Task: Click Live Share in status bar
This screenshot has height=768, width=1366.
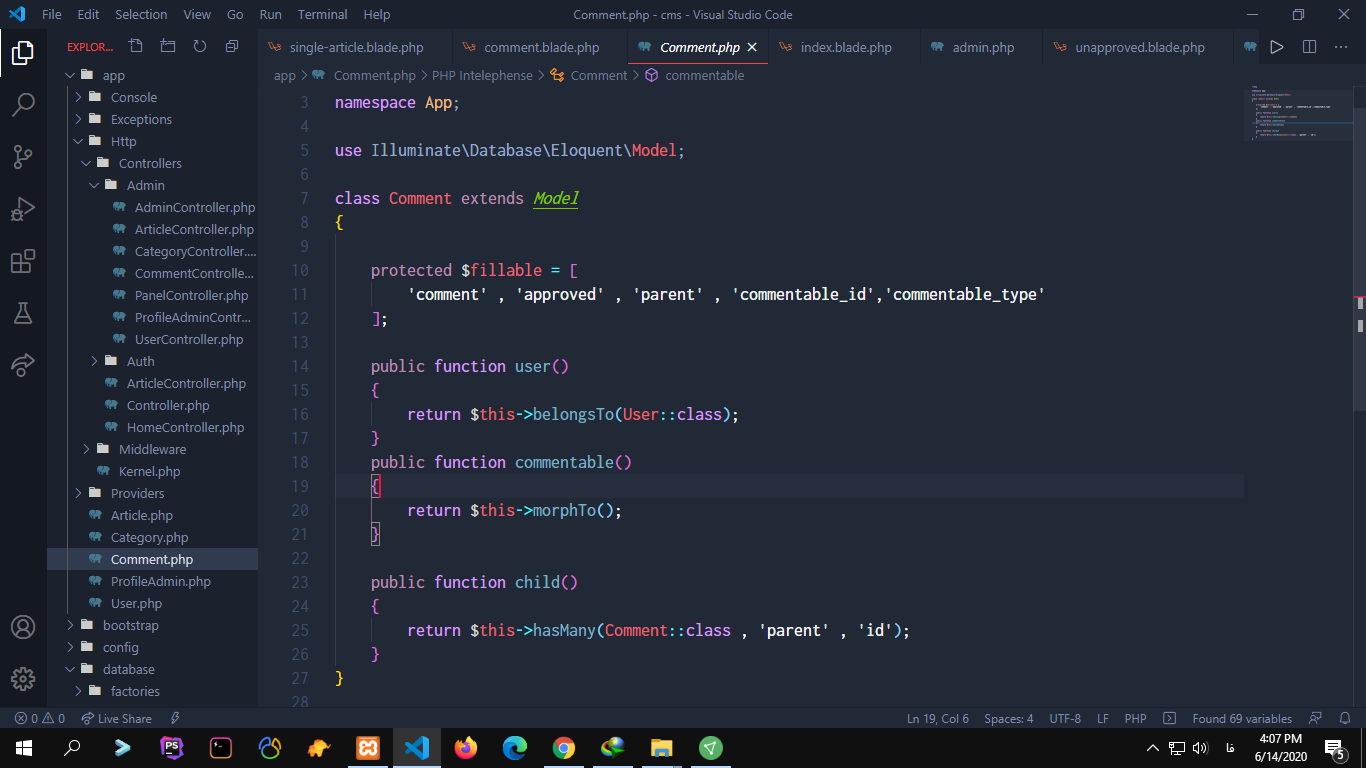Action: [x=116, y=718]
